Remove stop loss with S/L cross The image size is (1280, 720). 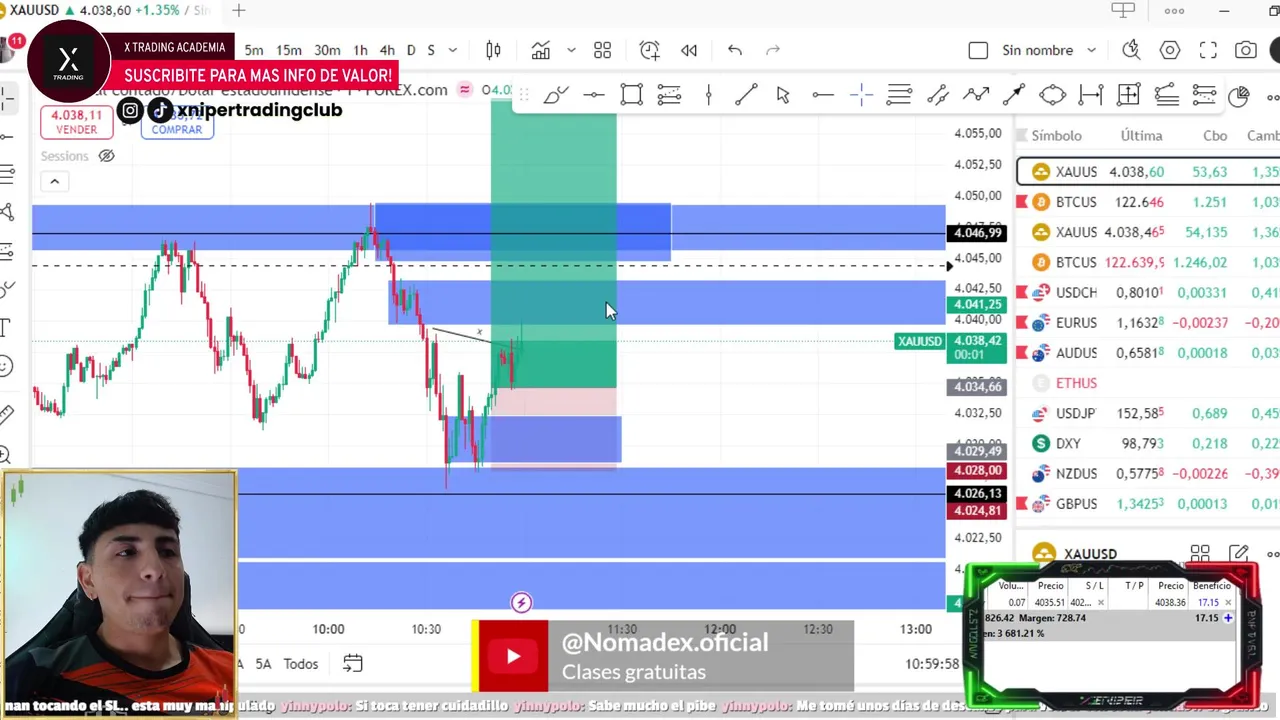coord(1101,602)
